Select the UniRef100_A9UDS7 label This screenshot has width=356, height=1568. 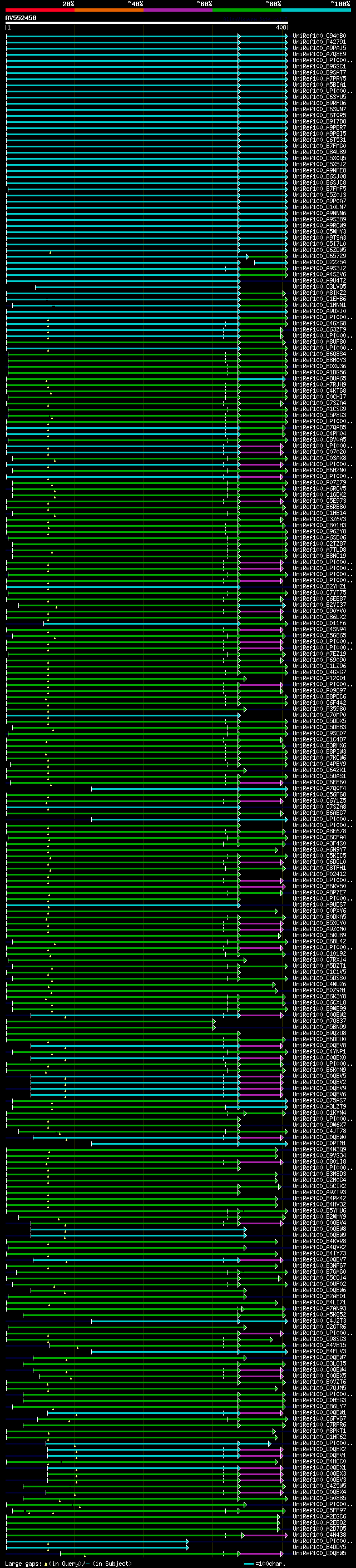[319, 904]
